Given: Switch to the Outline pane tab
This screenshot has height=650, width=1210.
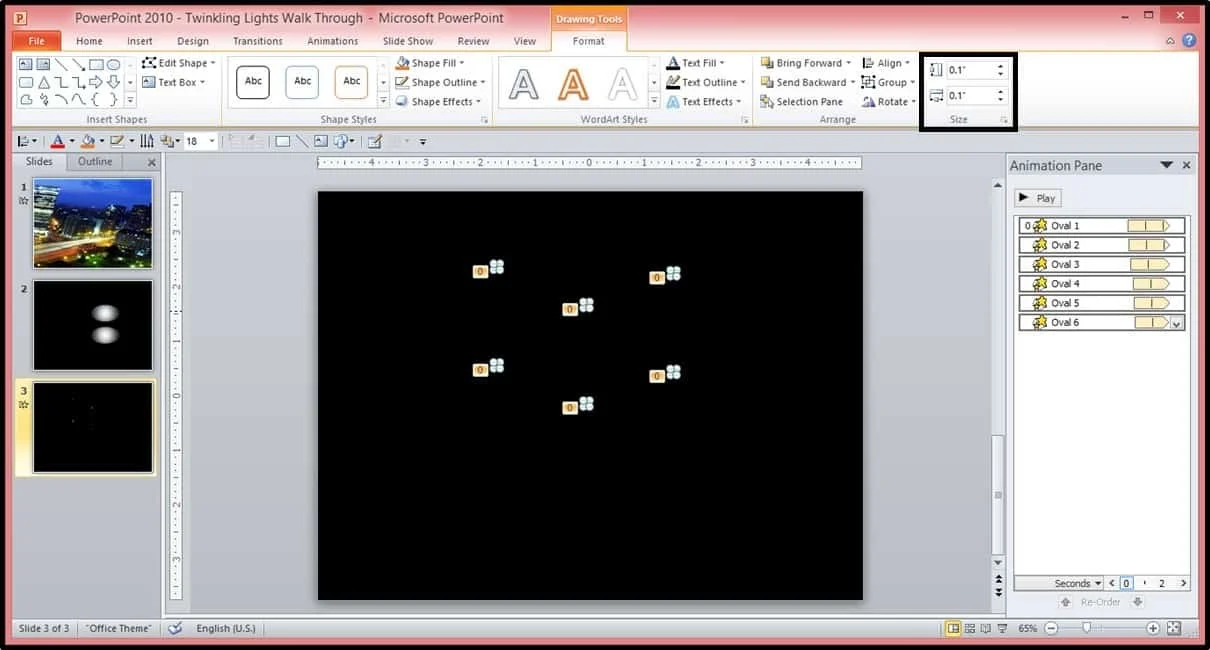Looking at the screenshot, I should pyautogui.click(x=95, y=161).
